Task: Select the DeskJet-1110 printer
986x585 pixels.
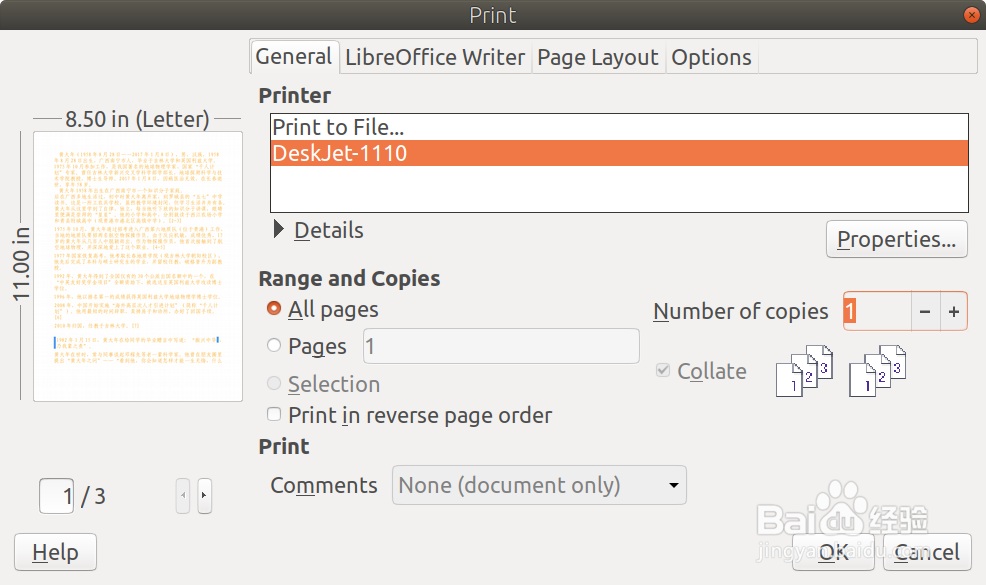Action: point(619,153)
